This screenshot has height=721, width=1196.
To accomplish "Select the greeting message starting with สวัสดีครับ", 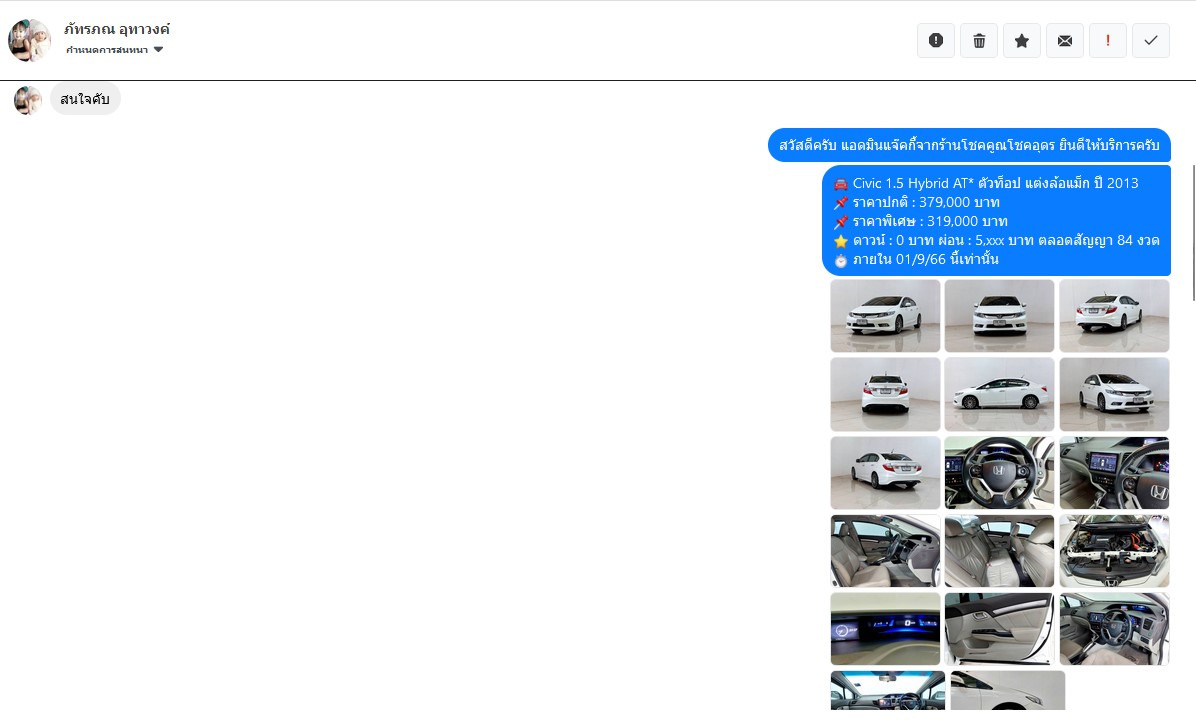I will (x=969, y=145).
